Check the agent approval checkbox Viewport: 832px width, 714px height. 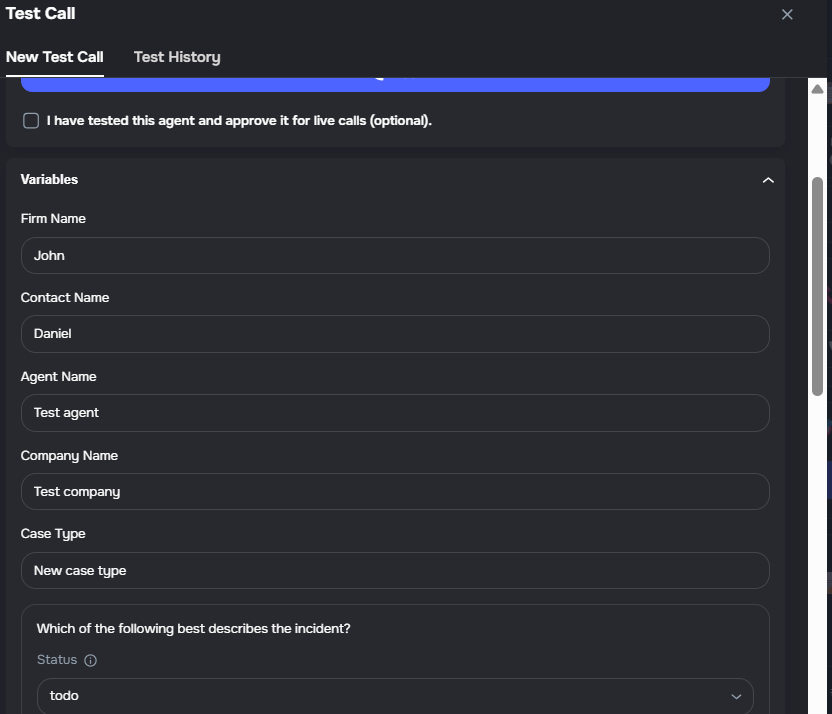[x=31, y=121]
